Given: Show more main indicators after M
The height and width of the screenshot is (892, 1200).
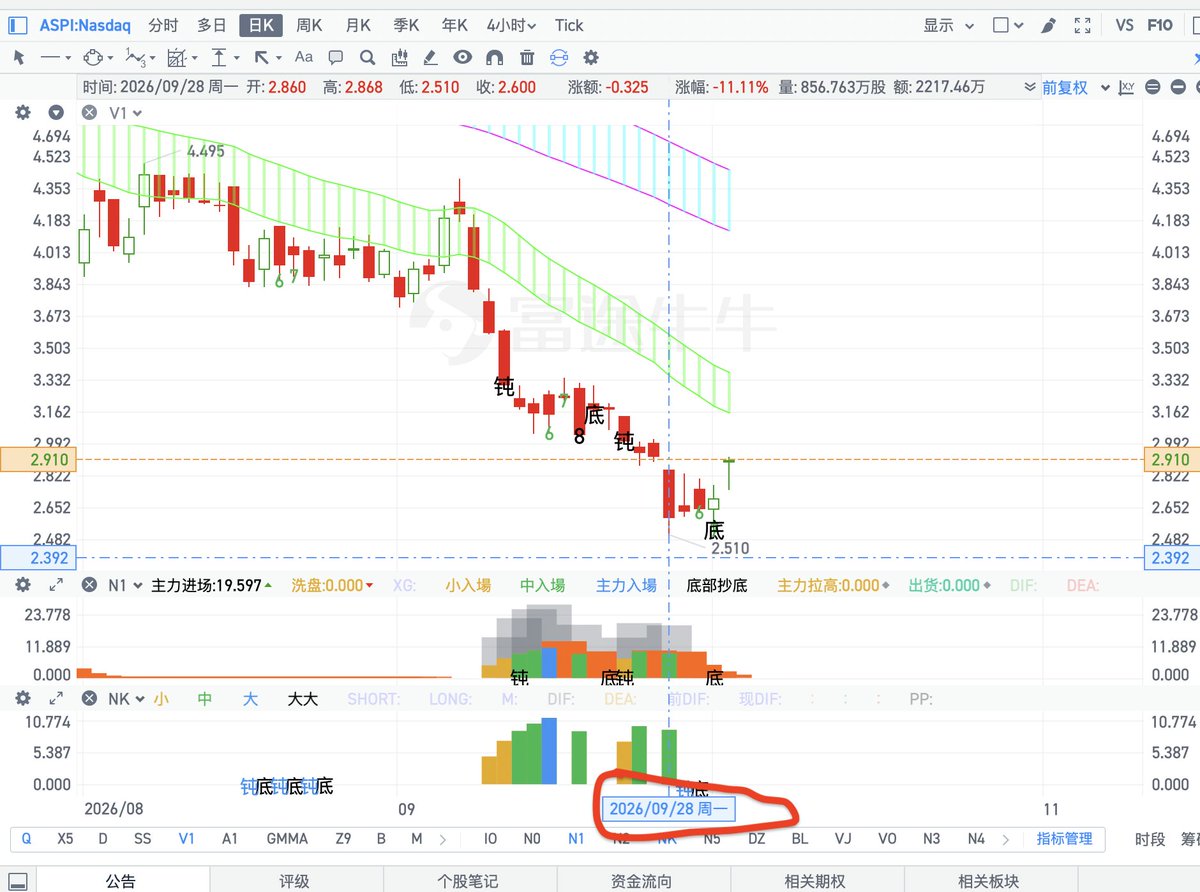Looking at the screenshot, I should click(442, 839).
